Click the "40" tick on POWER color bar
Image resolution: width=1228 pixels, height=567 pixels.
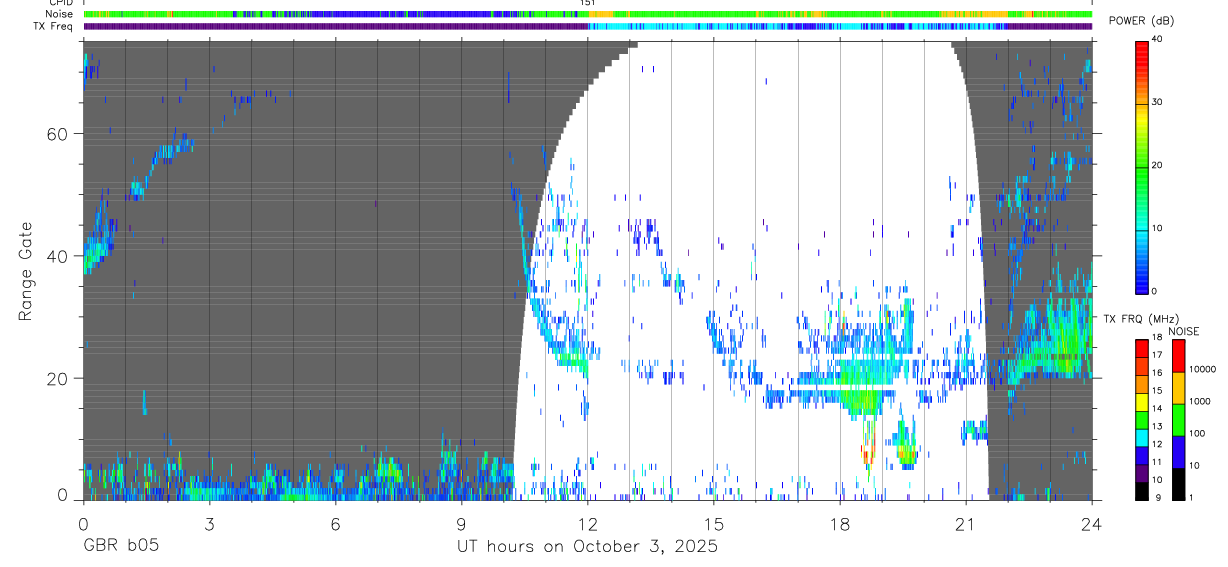click(x=1159, y=40)
